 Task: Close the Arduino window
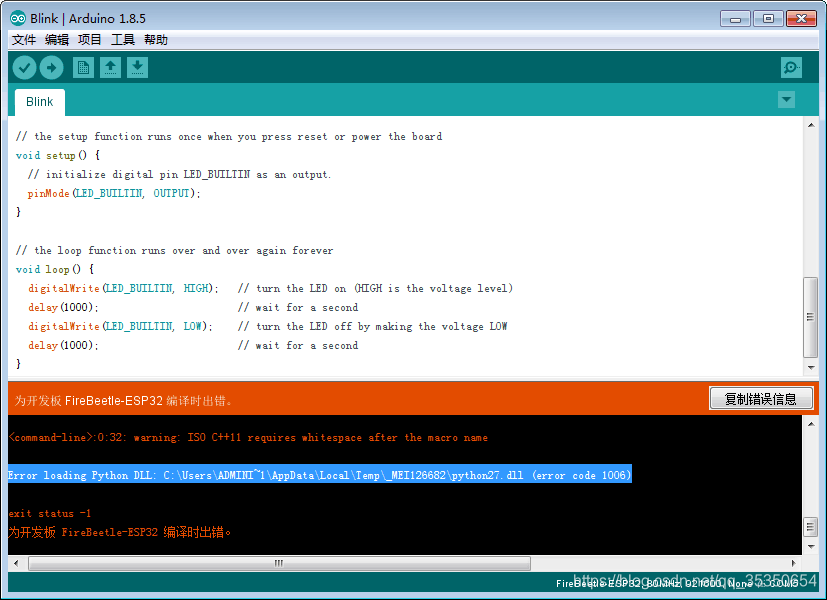point(801,19)
